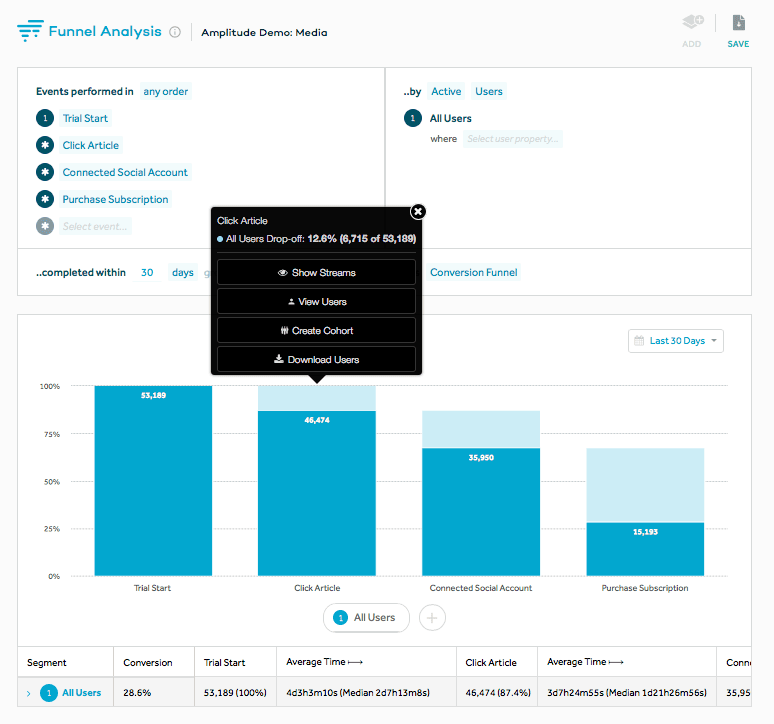774x724 pixels.
Task: Click the Add to dashboard icon
Action: click(691, 24)
